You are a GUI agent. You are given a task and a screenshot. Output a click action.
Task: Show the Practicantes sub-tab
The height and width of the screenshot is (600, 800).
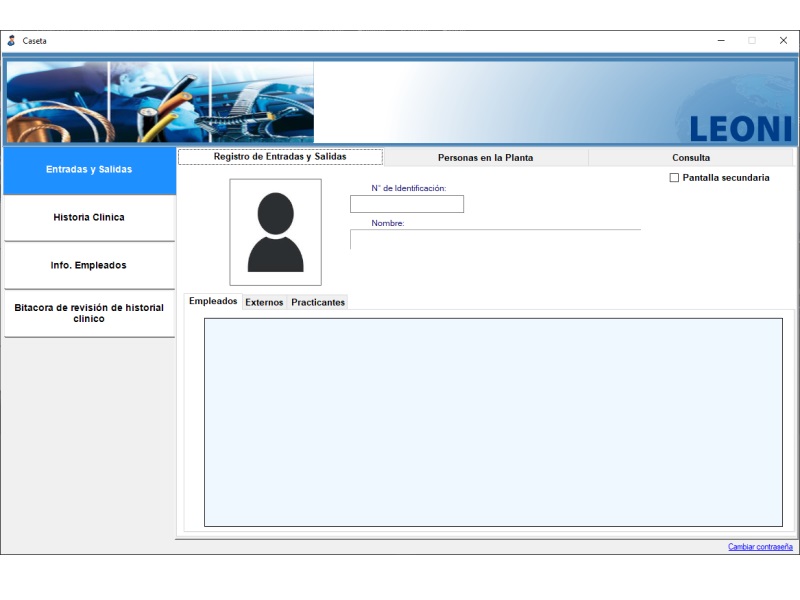point(318,303)
